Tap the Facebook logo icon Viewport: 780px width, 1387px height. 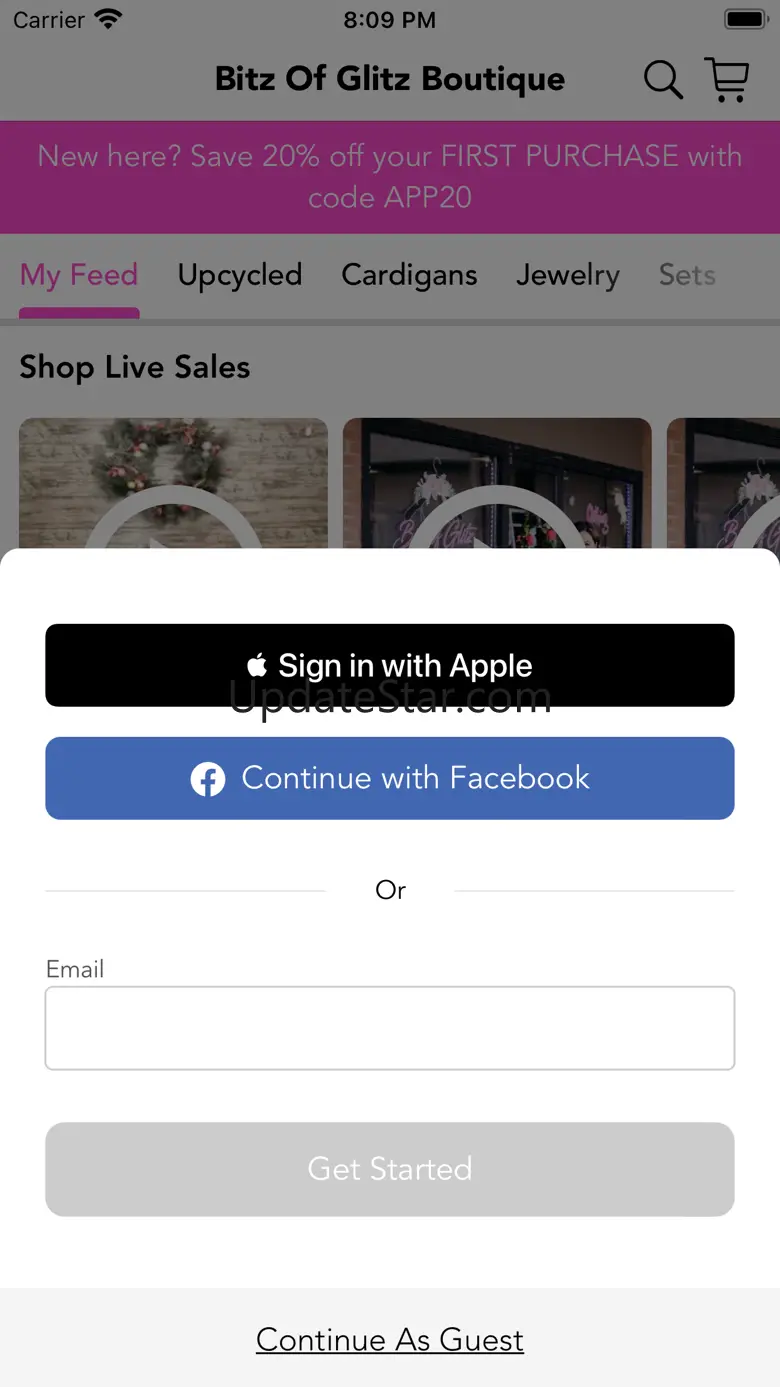pos(208,779)
